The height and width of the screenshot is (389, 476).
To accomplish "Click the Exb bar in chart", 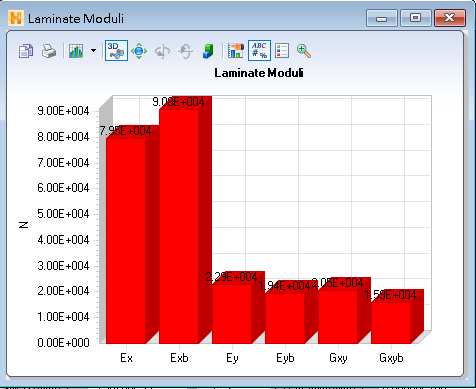I will [x=179, y=226].
